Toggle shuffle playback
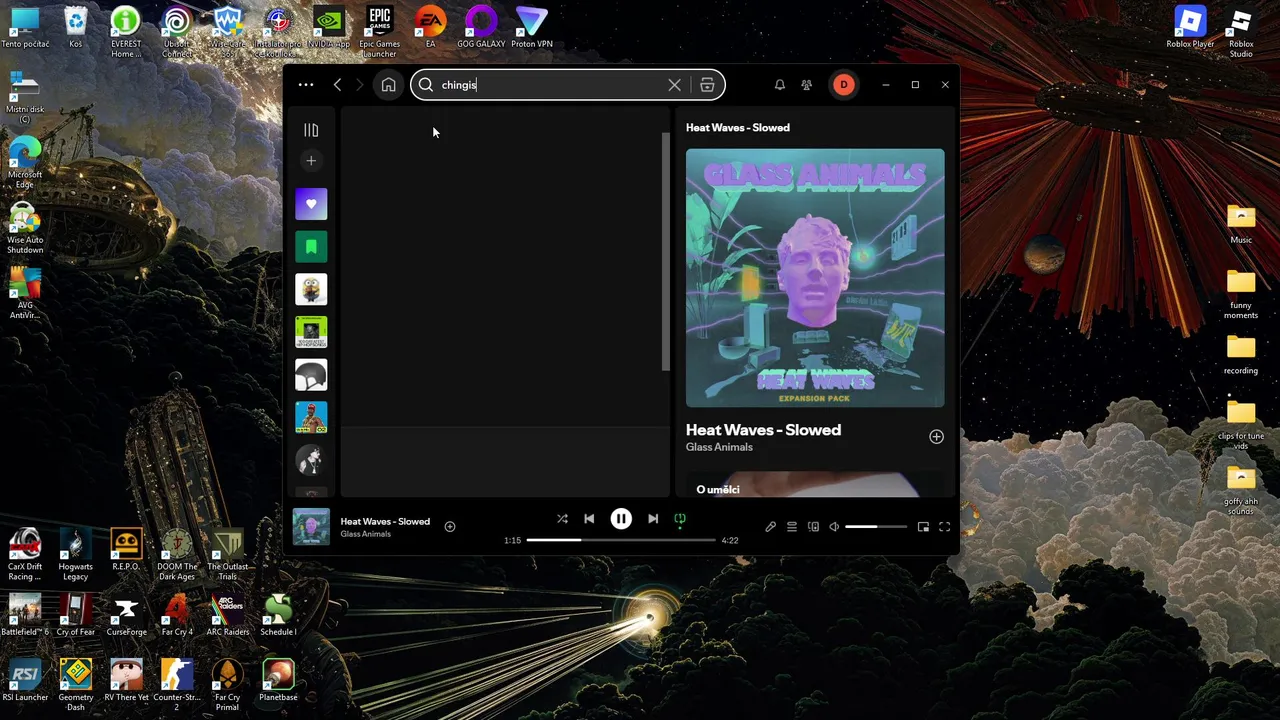The height and width of the screenshot is (720, 1280). [562, 519]
